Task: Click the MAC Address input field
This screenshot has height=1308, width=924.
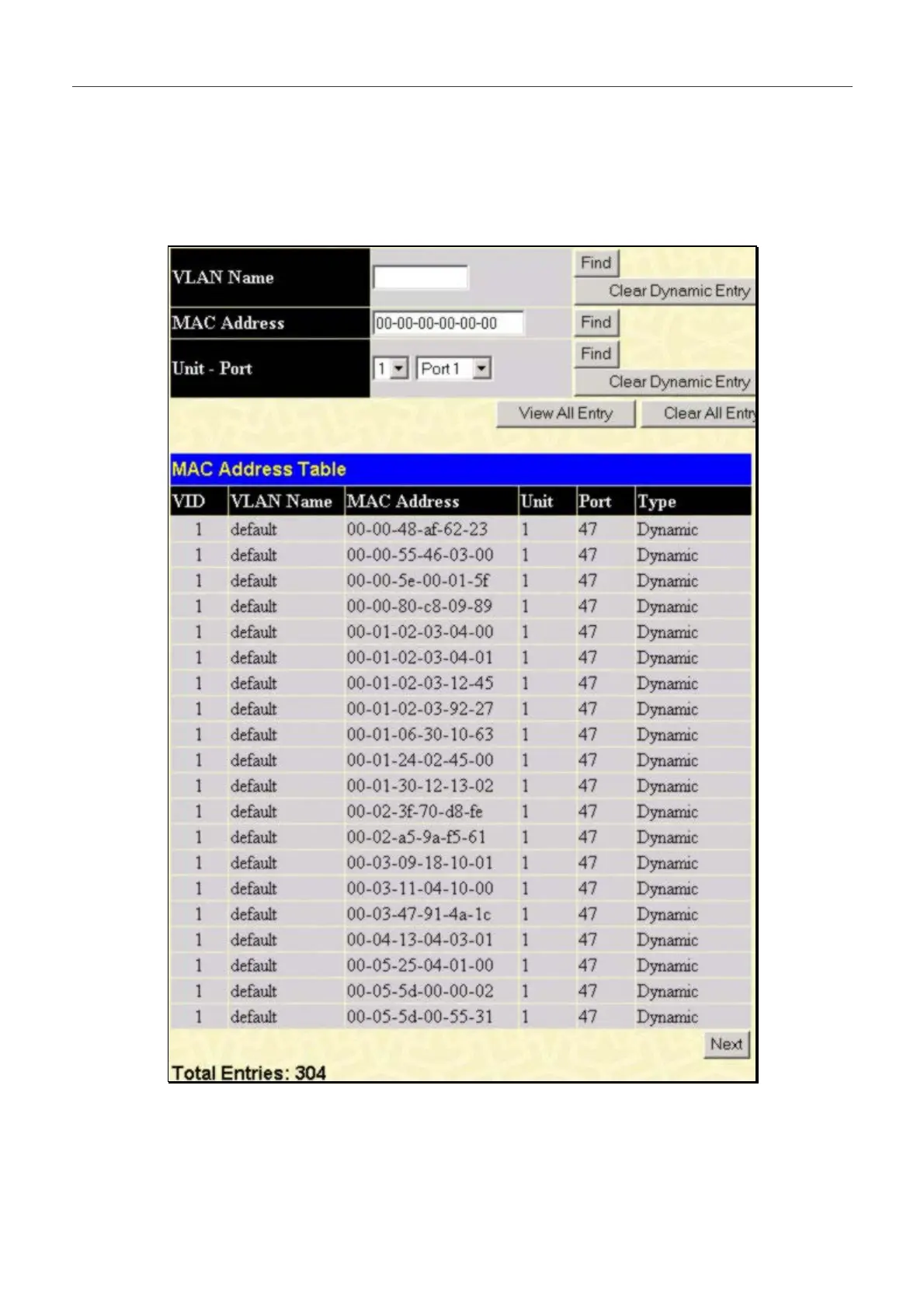Action: tap(448, 323)
